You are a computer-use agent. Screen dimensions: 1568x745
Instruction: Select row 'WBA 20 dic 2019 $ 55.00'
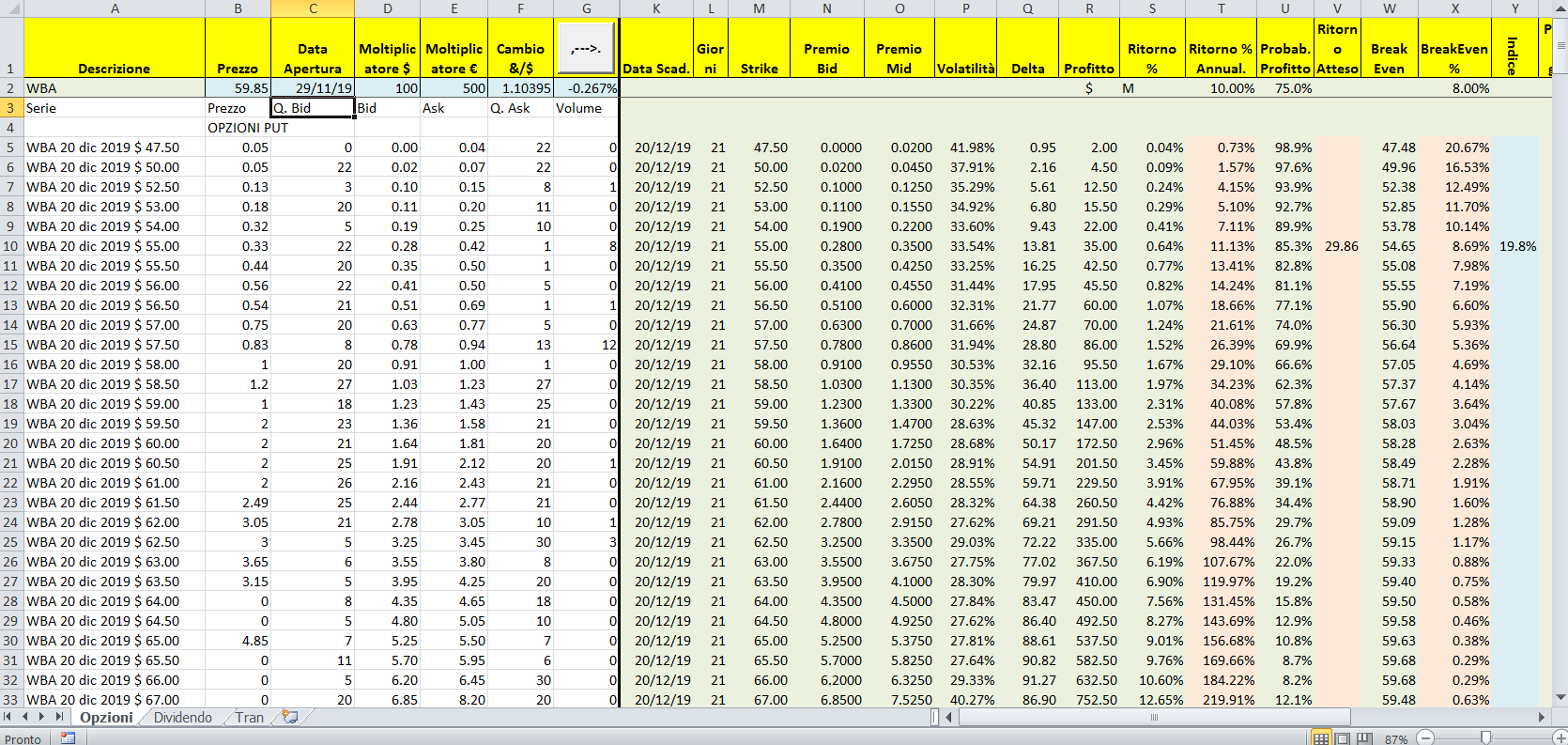tap(115, 246)
